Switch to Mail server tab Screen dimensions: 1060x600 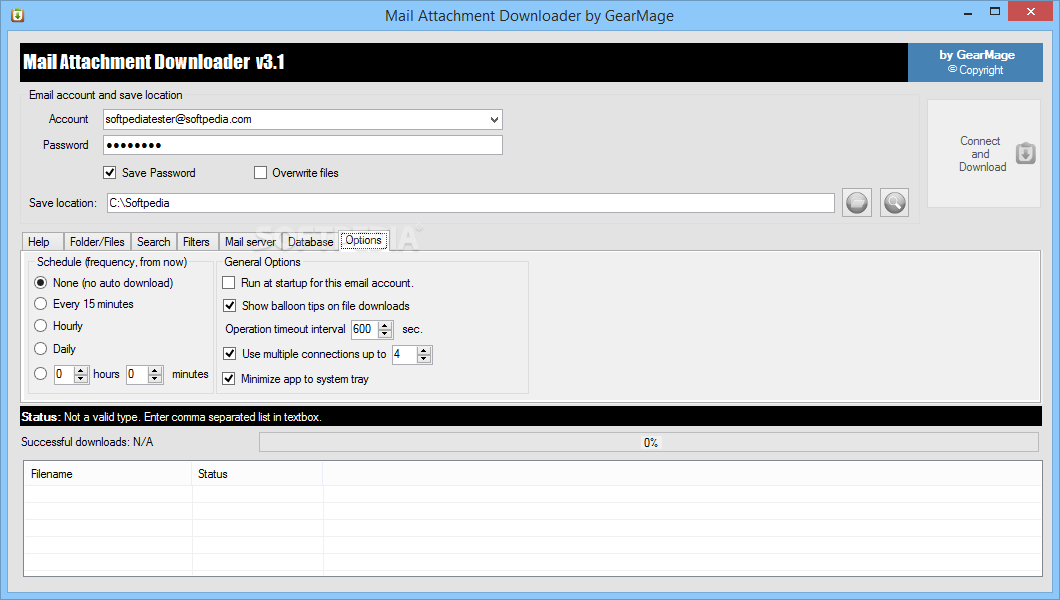250,242
